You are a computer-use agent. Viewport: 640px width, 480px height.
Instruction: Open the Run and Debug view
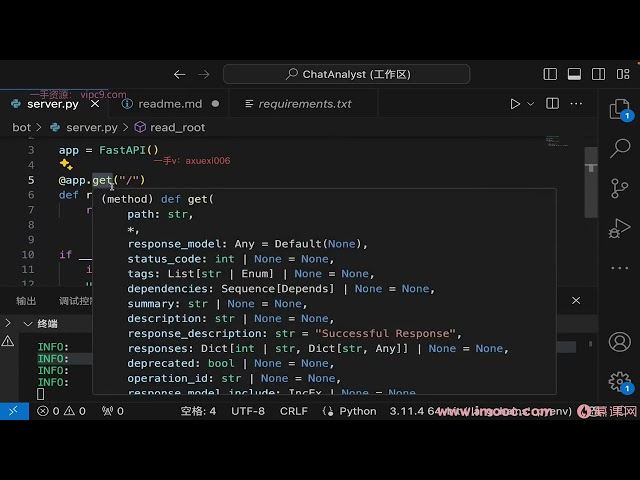[x=619, y=228]
